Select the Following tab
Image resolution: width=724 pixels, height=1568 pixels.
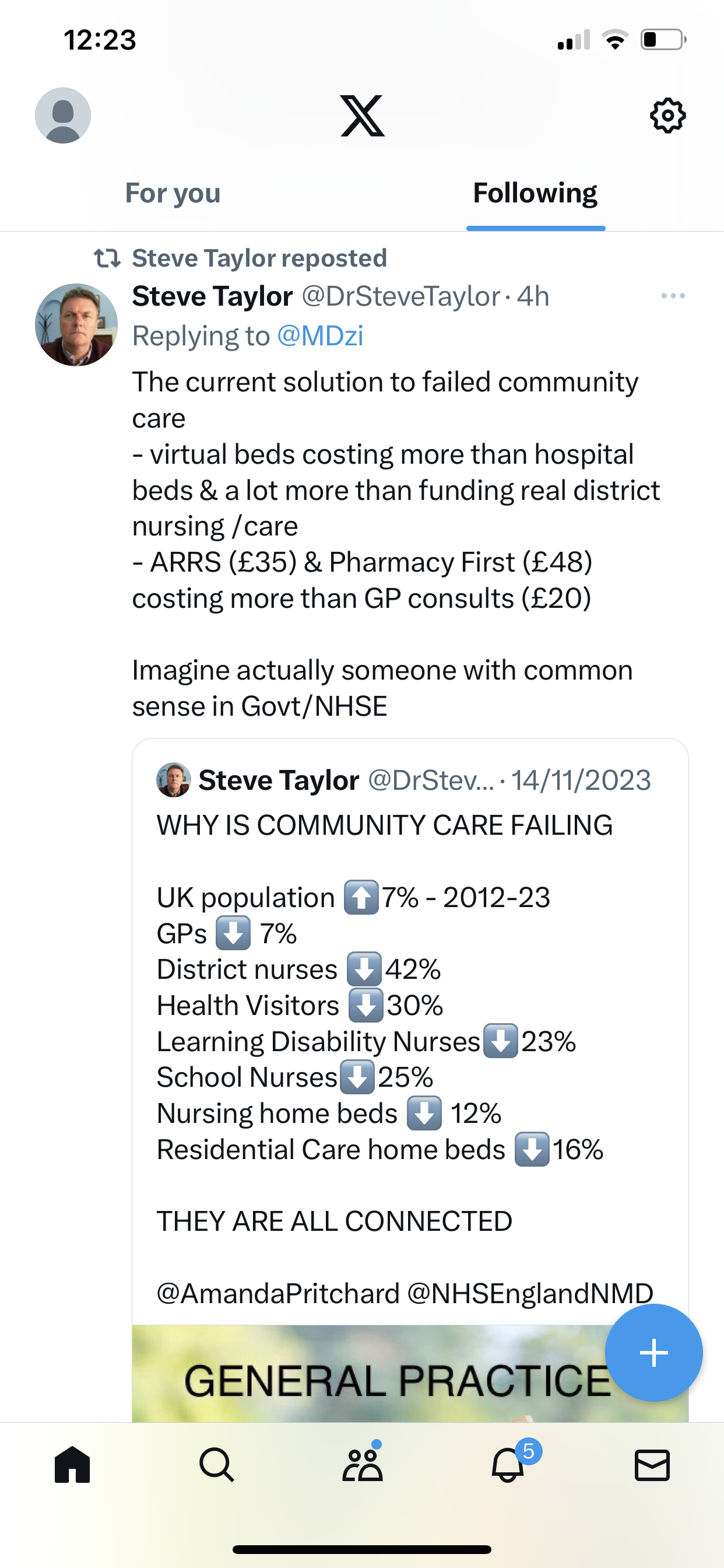point(535,193)
